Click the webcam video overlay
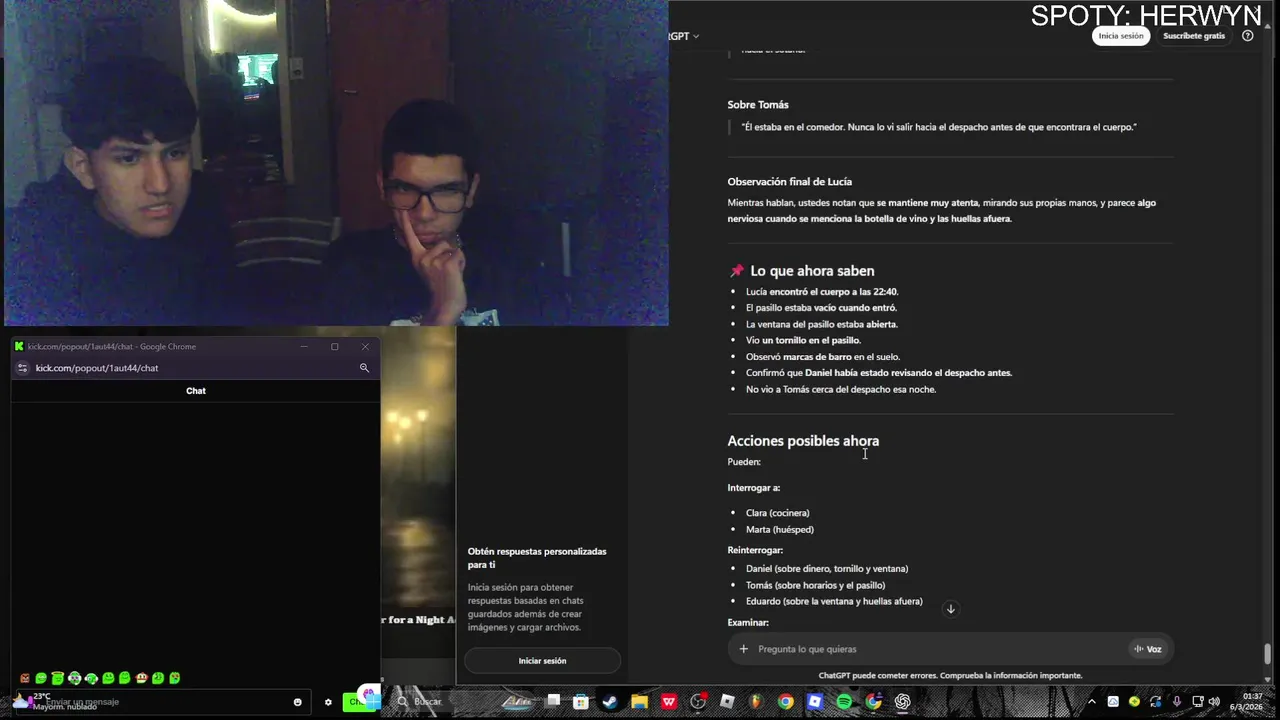Image resolution: width=1280 pixels, height=720 pixels. (336, 163)
